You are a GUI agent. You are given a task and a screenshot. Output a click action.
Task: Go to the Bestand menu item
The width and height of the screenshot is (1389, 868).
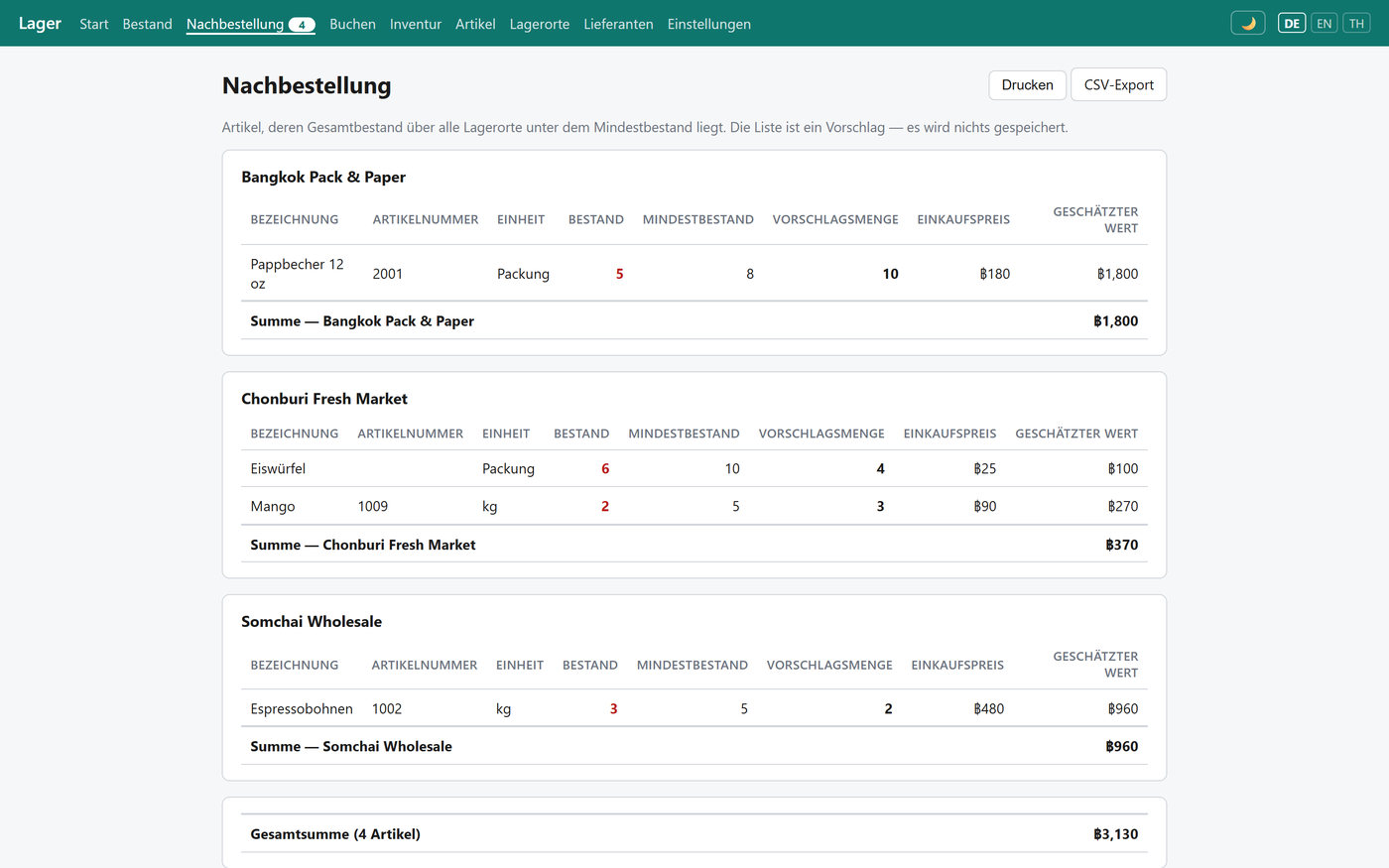click(147, 24)
